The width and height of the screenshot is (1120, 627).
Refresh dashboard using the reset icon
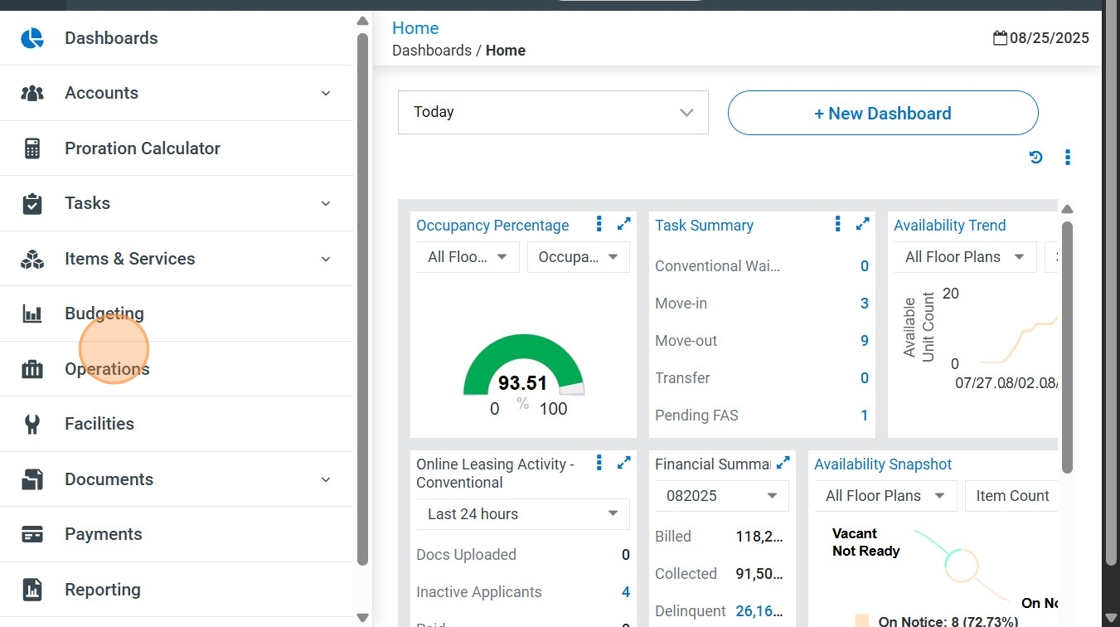click(1036, 157)
